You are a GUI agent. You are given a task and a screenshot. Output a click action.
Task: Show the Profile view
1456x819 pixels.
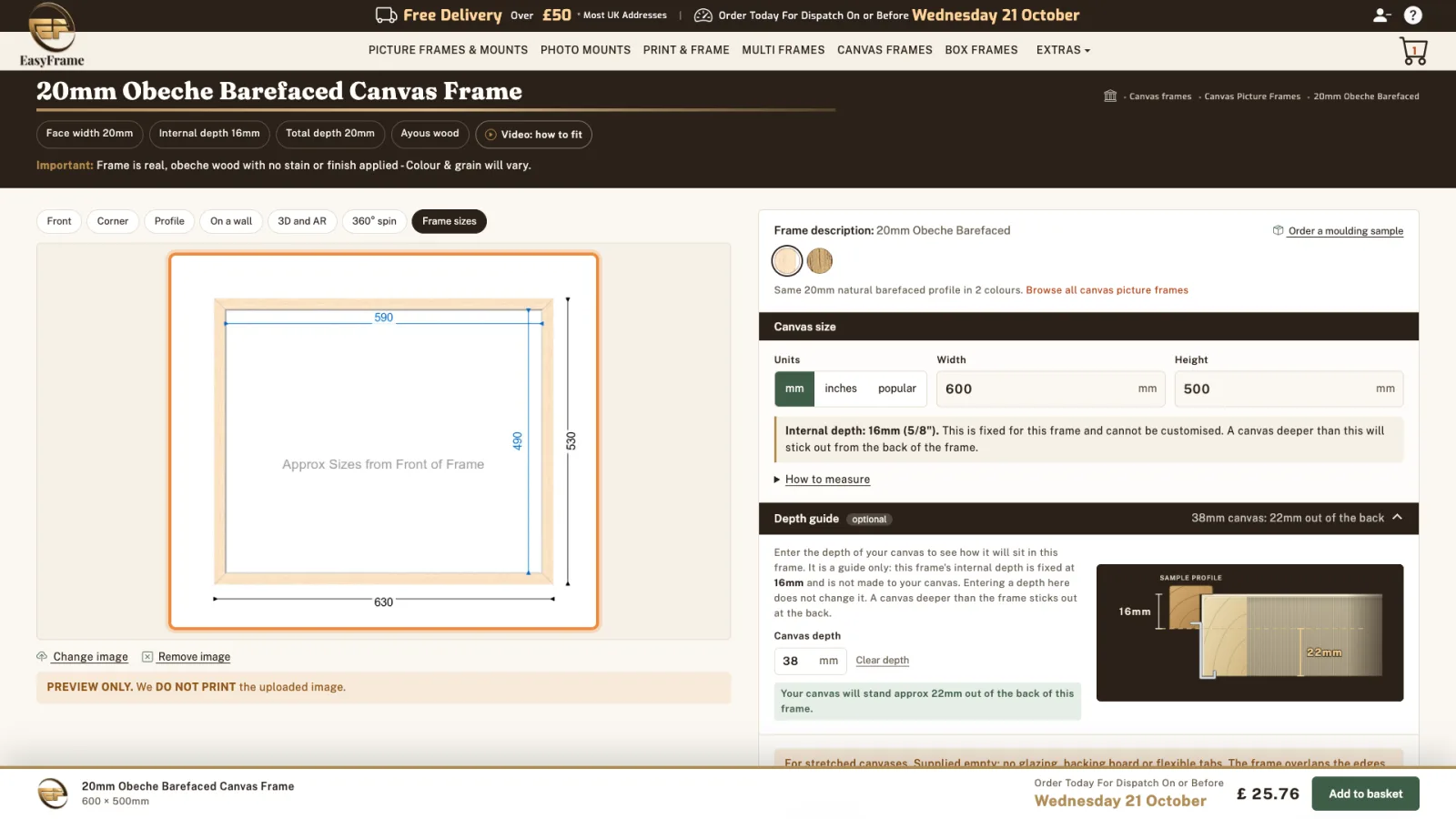(x=169, y=221)
